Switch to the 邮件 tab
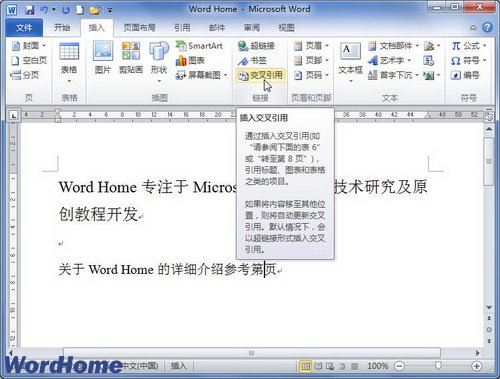 217,28
